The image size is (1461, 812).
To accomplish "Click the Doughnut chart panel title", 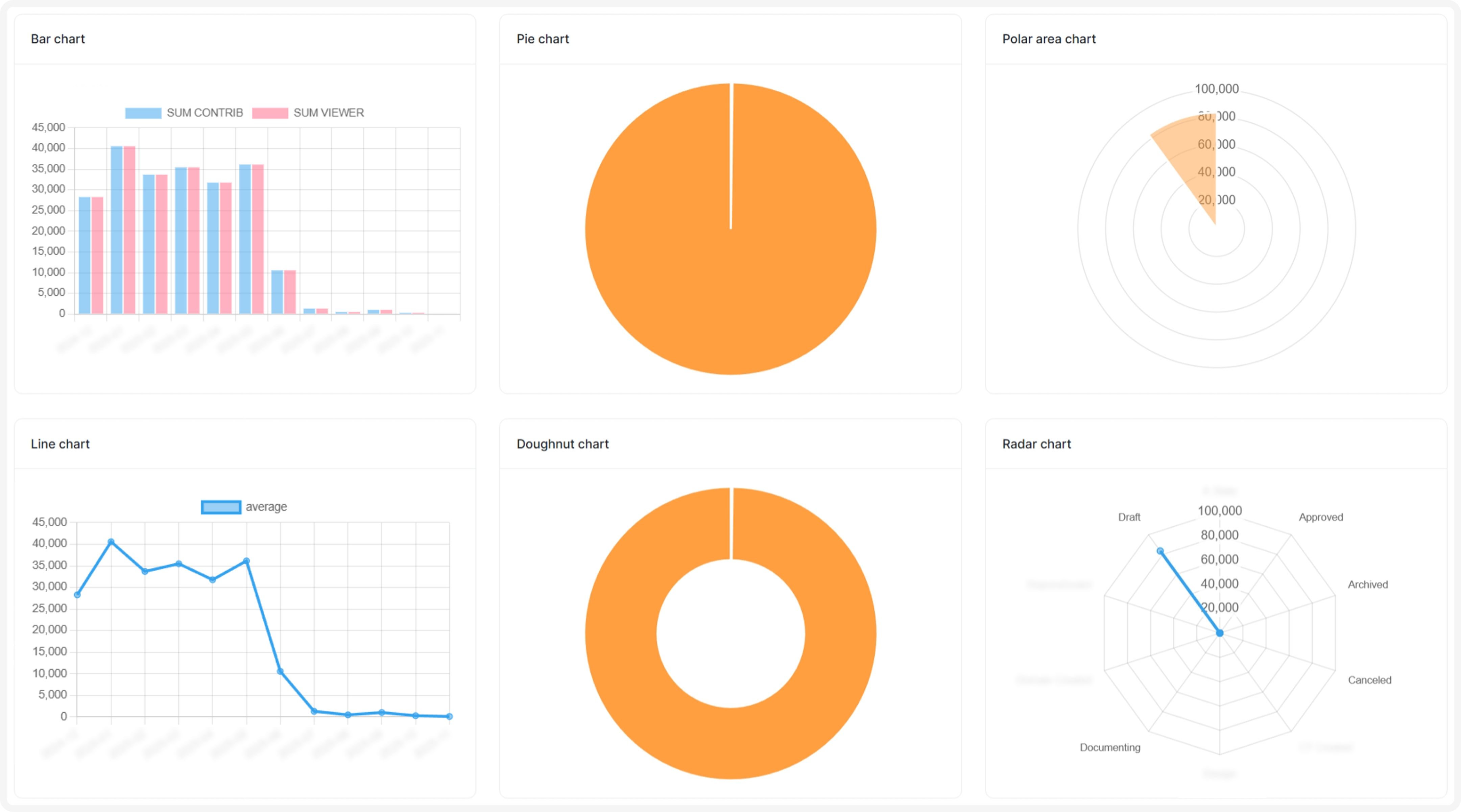I will pos(562,444).
